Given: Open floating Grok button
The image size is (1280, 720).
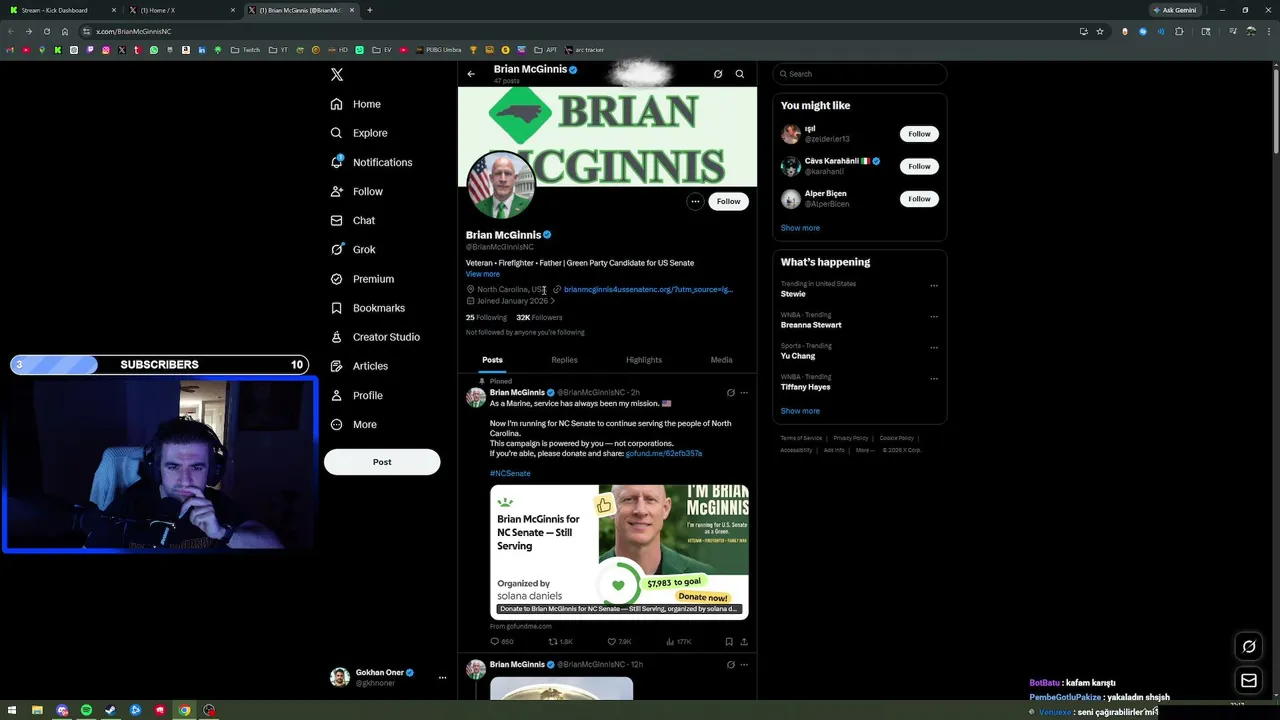Looking at the screenshot, I should click(1249, 647).
